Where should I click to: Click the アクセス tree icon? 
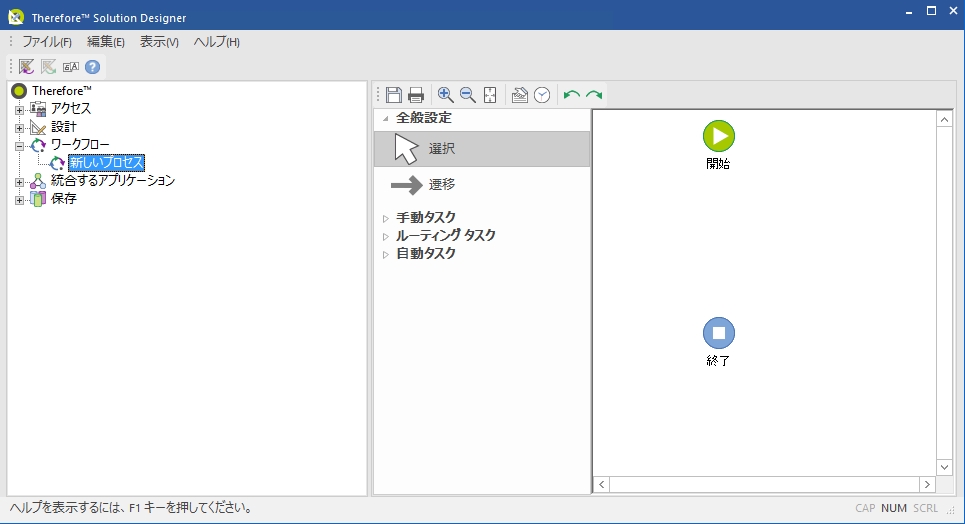point(38,109)
